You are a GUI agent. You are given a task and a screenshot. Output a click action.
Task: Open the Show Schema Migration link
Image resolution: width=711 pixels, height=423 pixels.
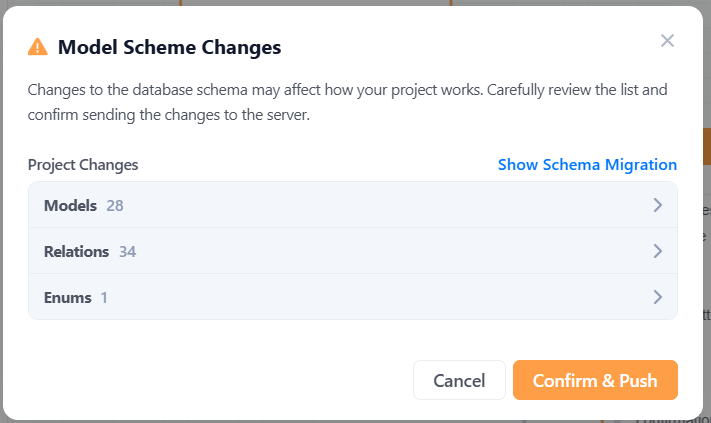point(587,165)
